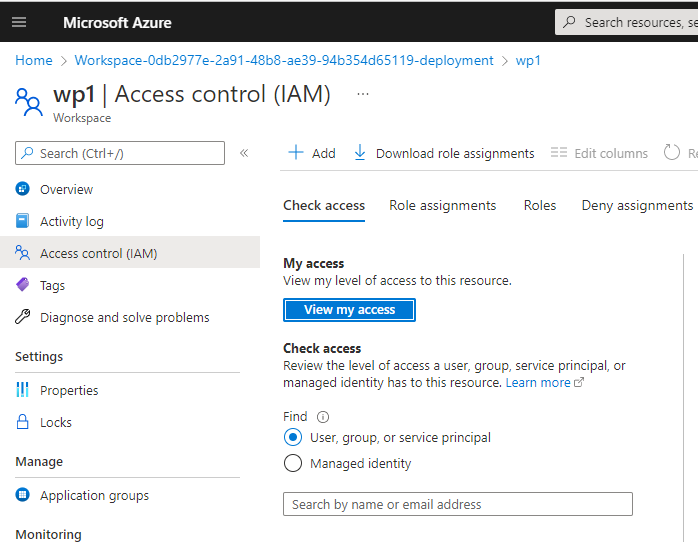Switch to the Role assignments tab

tap(442, 205)
